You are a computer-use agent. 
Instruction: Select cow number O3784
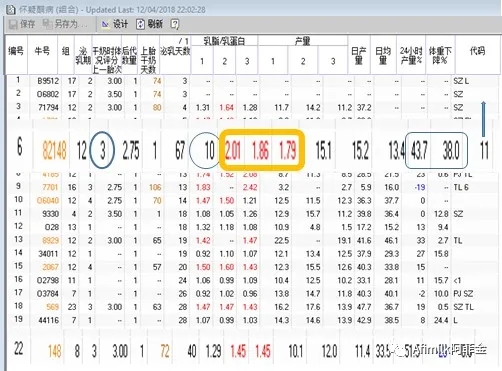click(x=48, y=294)
